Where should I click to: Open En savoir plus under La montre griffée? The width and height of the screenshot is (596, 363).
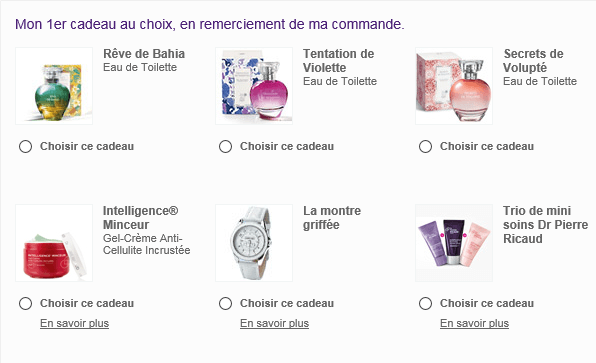coord(274,323)
